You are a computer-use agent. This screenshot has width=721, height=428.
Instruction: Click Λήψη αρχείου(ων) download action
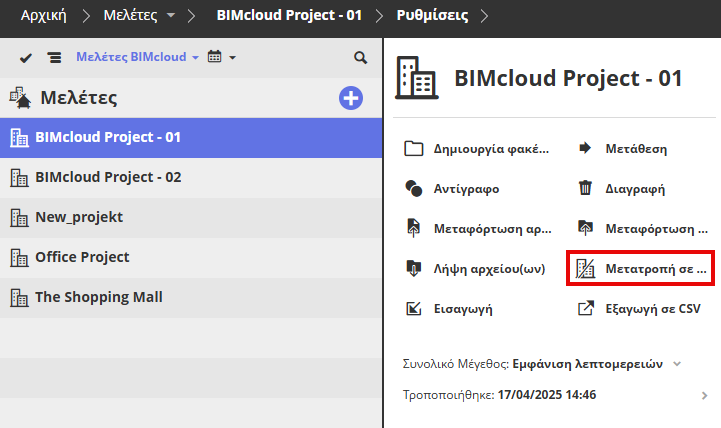475,269
